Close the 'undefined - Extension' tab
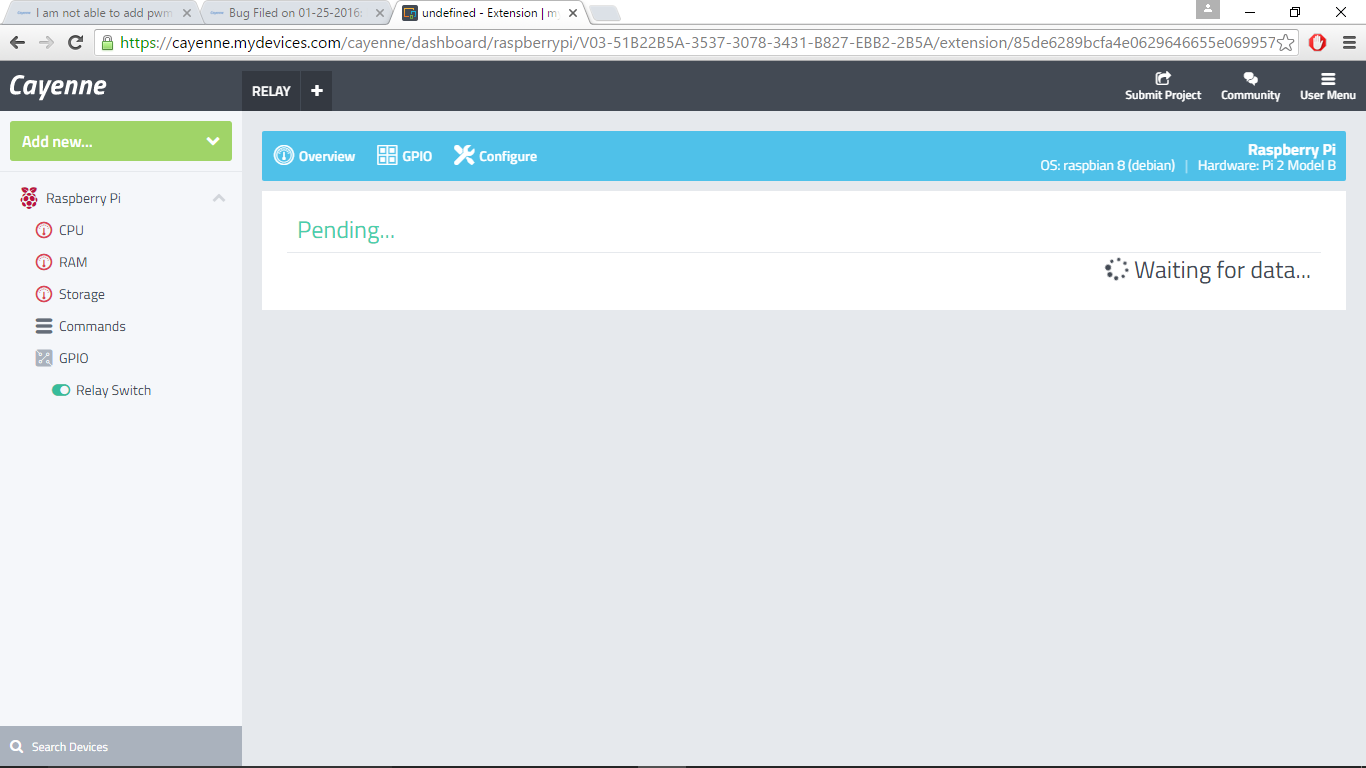This screenshot has height=768, width=1366. pyautogui.click(x=573, y=13)
